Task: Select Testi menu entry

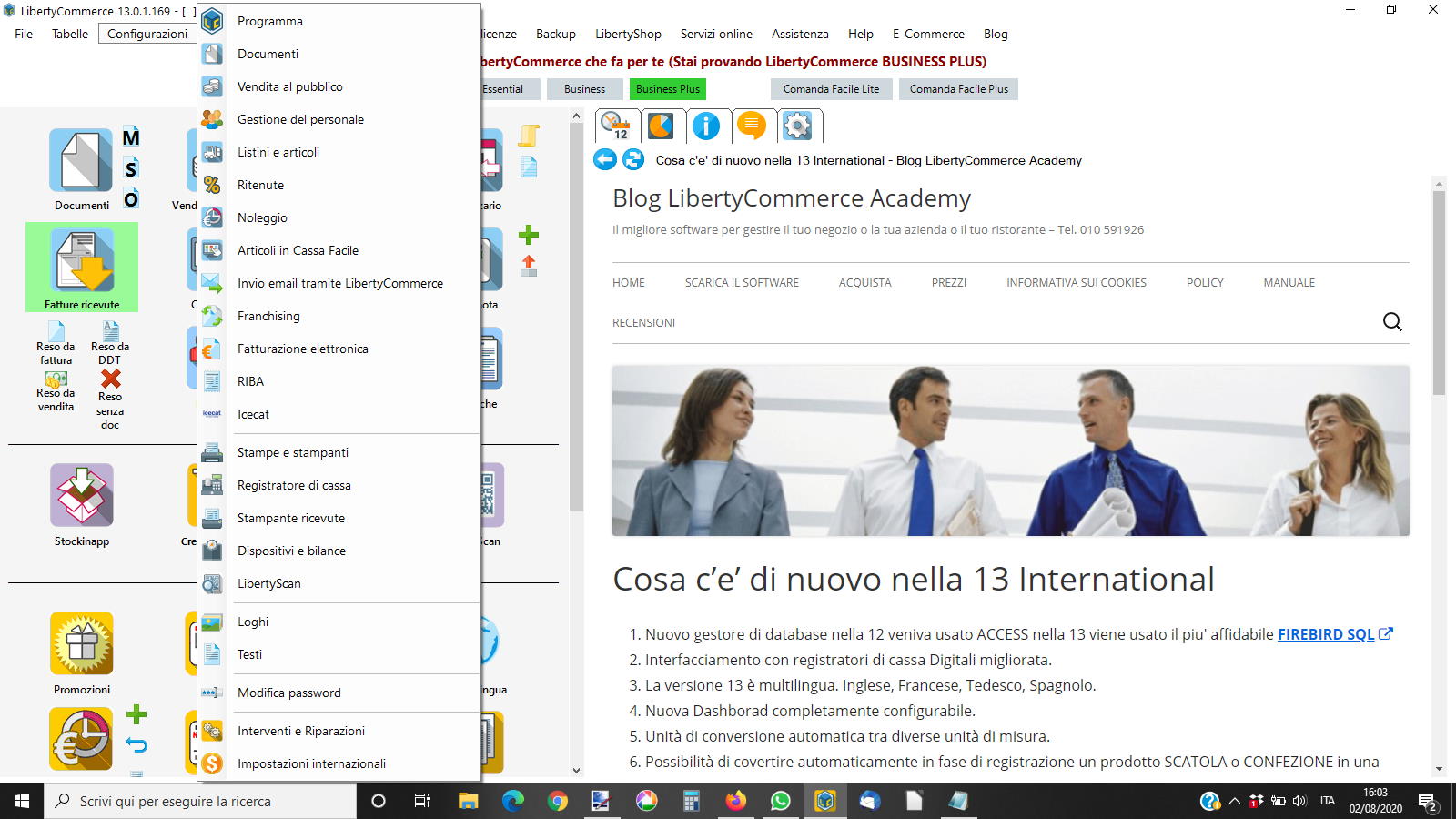Action: (x=339, y=654)
